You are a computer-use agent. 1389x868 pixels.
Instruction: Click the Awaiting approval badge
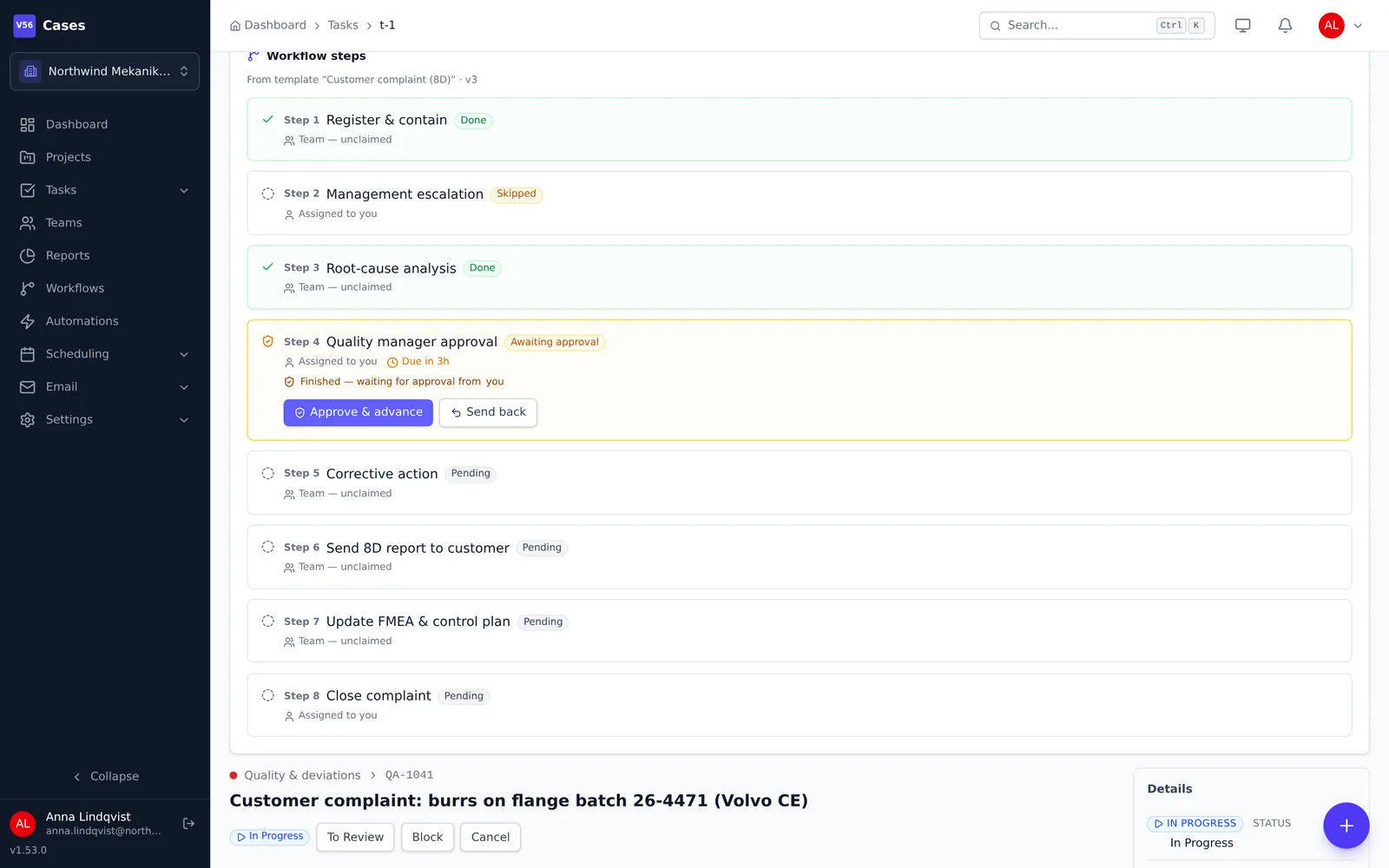coord(555,342)
